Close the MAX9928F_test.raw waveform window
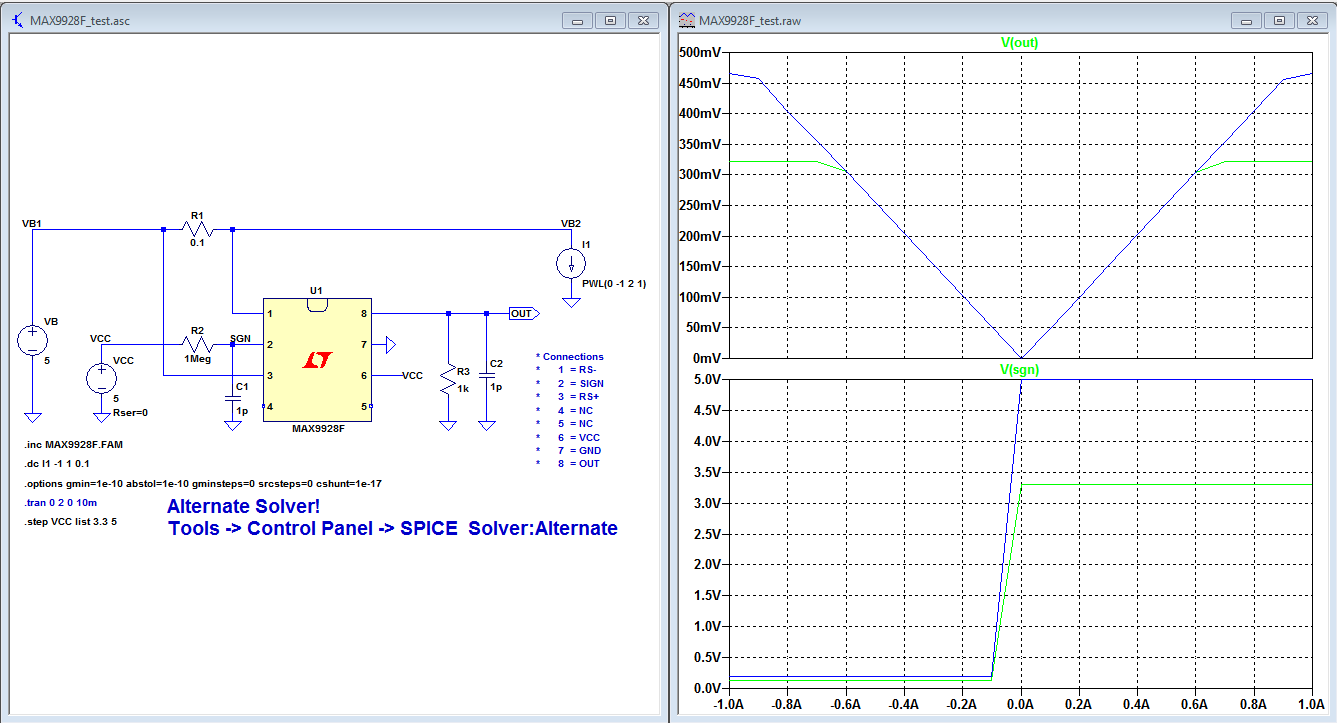The image size is (1337, 723). click(x=1311, y=19)
